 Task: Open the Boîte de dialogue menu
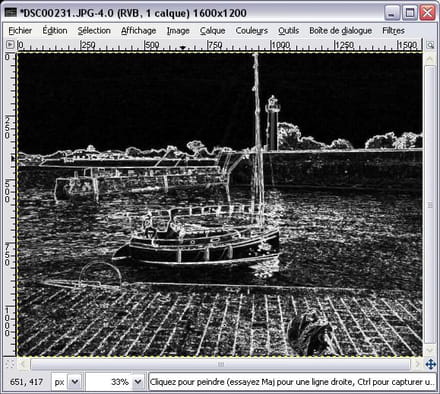[x=340, y=31]
